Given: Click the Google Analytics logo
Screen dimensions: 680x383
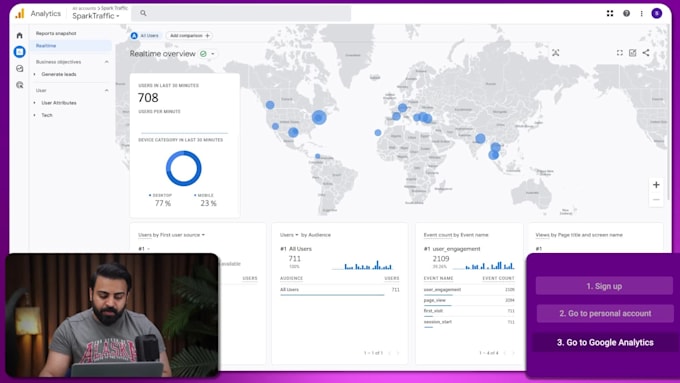Looking at the screenshot, I should 20,14.
